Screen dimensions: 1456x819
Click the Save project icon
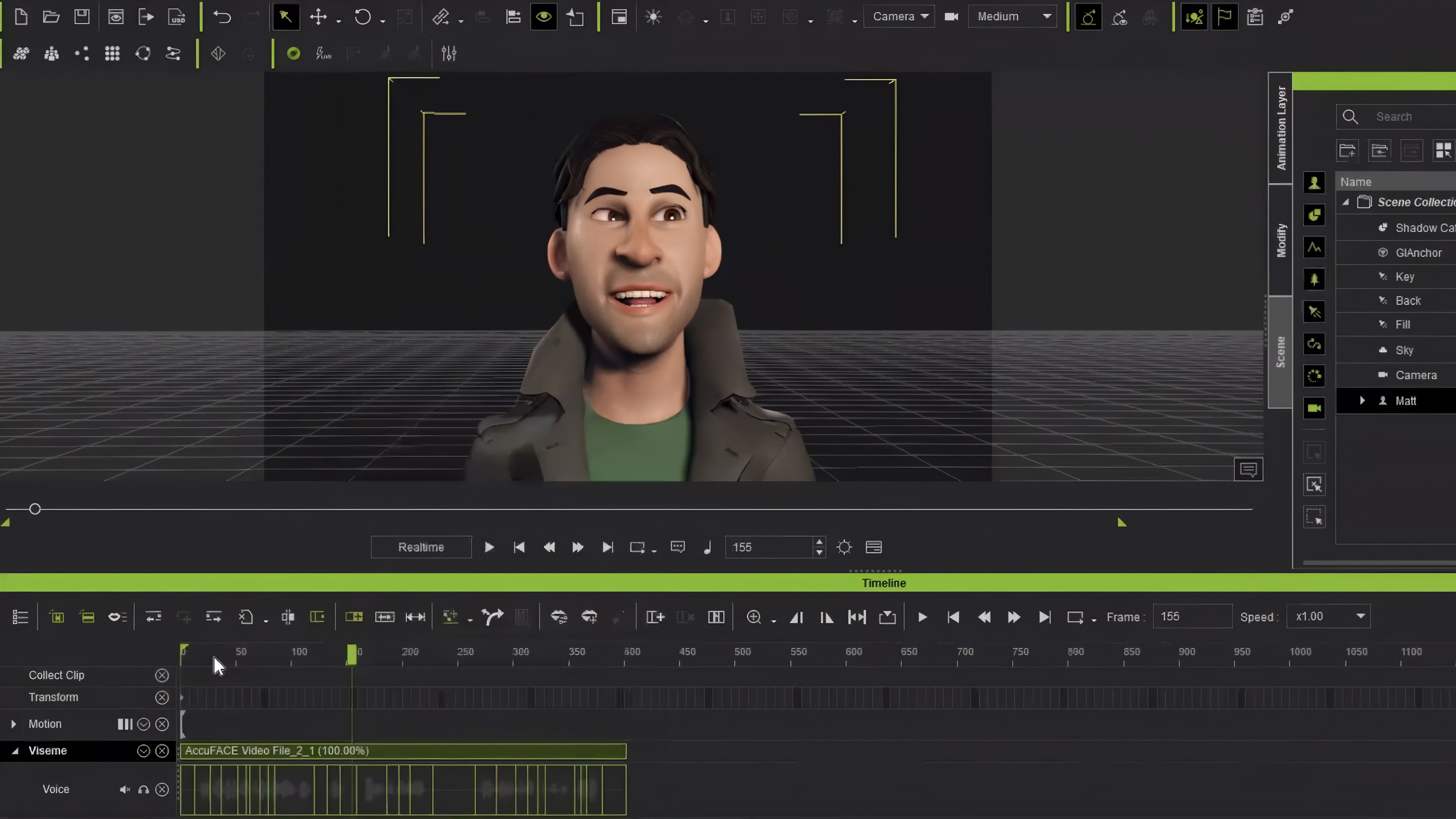click(82, 17)
